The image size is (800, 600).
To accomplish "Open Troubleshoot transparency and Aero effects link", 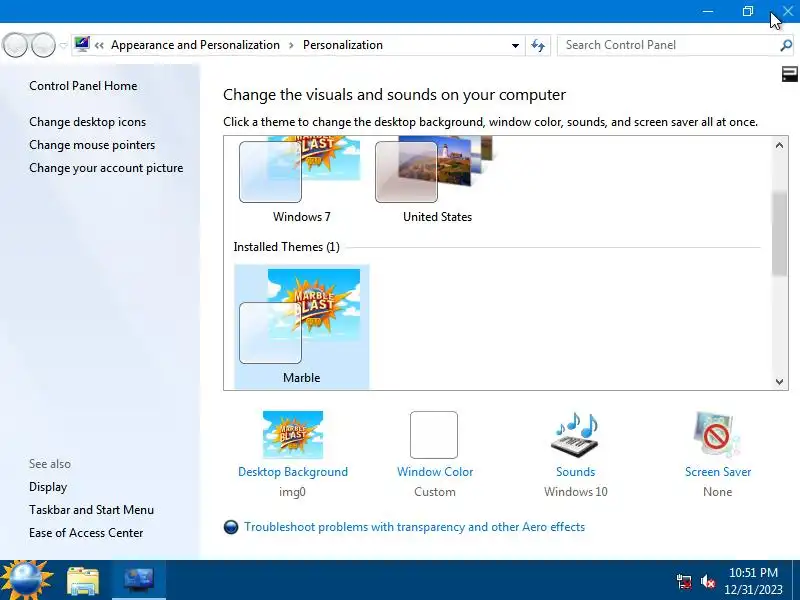I will tap(414, 527).
